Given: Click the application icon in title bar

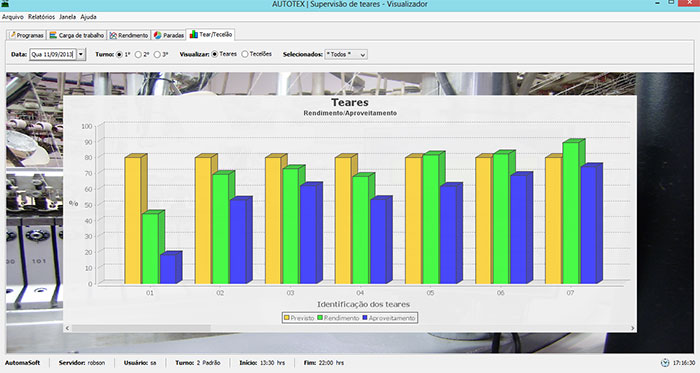Looking at the screenshot, I should click(x=5, y=4).
